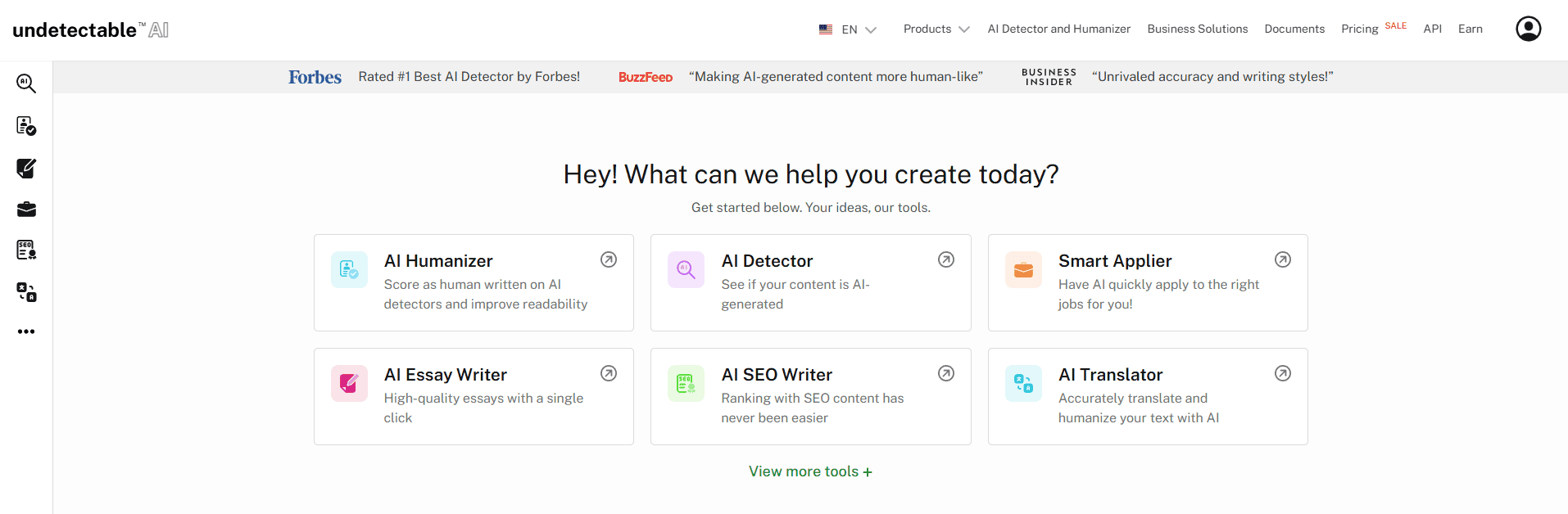Click the undetectable AI logo

point(91,30)
